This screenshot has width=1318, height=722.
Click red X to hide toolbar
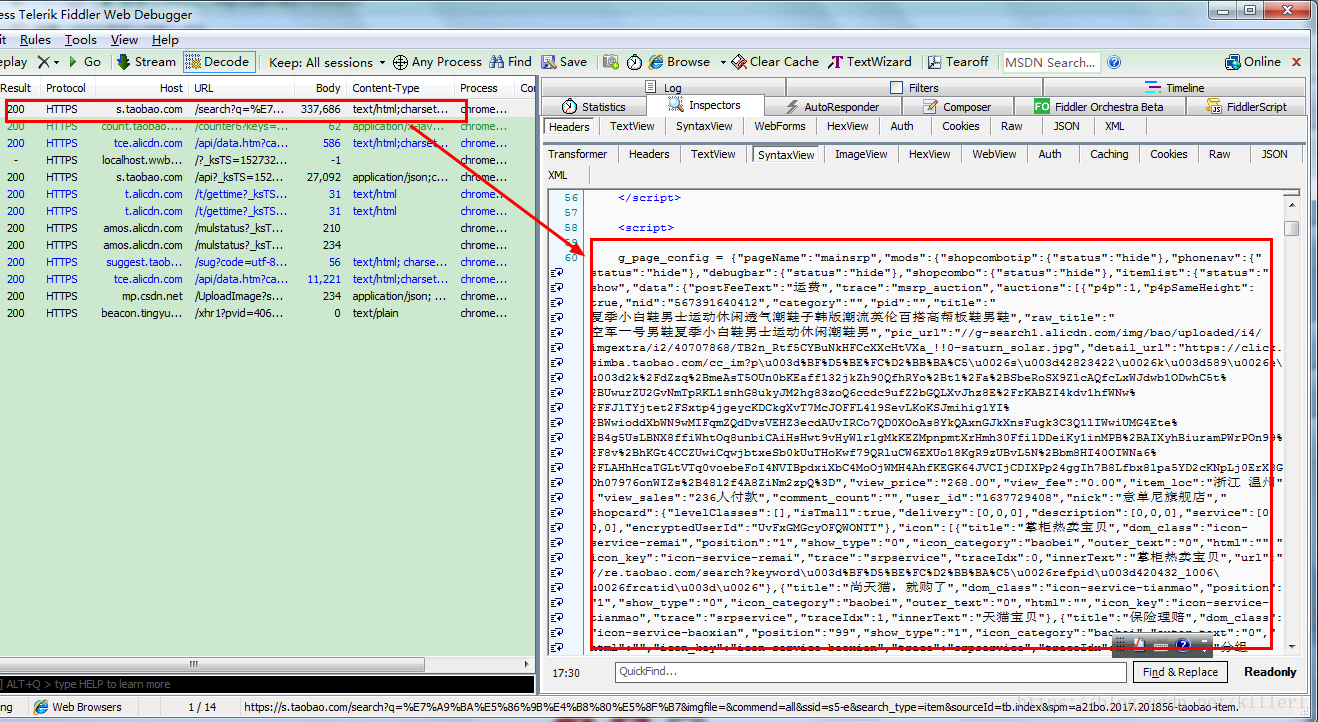click(x=1297, y=62)
